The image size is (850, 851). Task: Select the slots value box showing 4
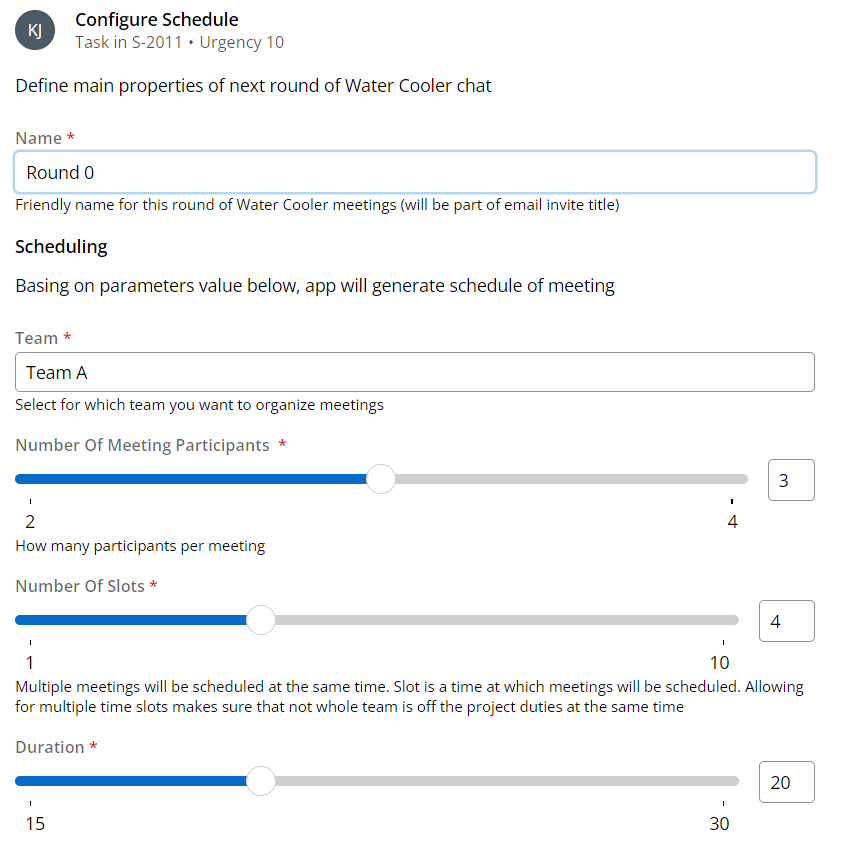click(787, 621)
